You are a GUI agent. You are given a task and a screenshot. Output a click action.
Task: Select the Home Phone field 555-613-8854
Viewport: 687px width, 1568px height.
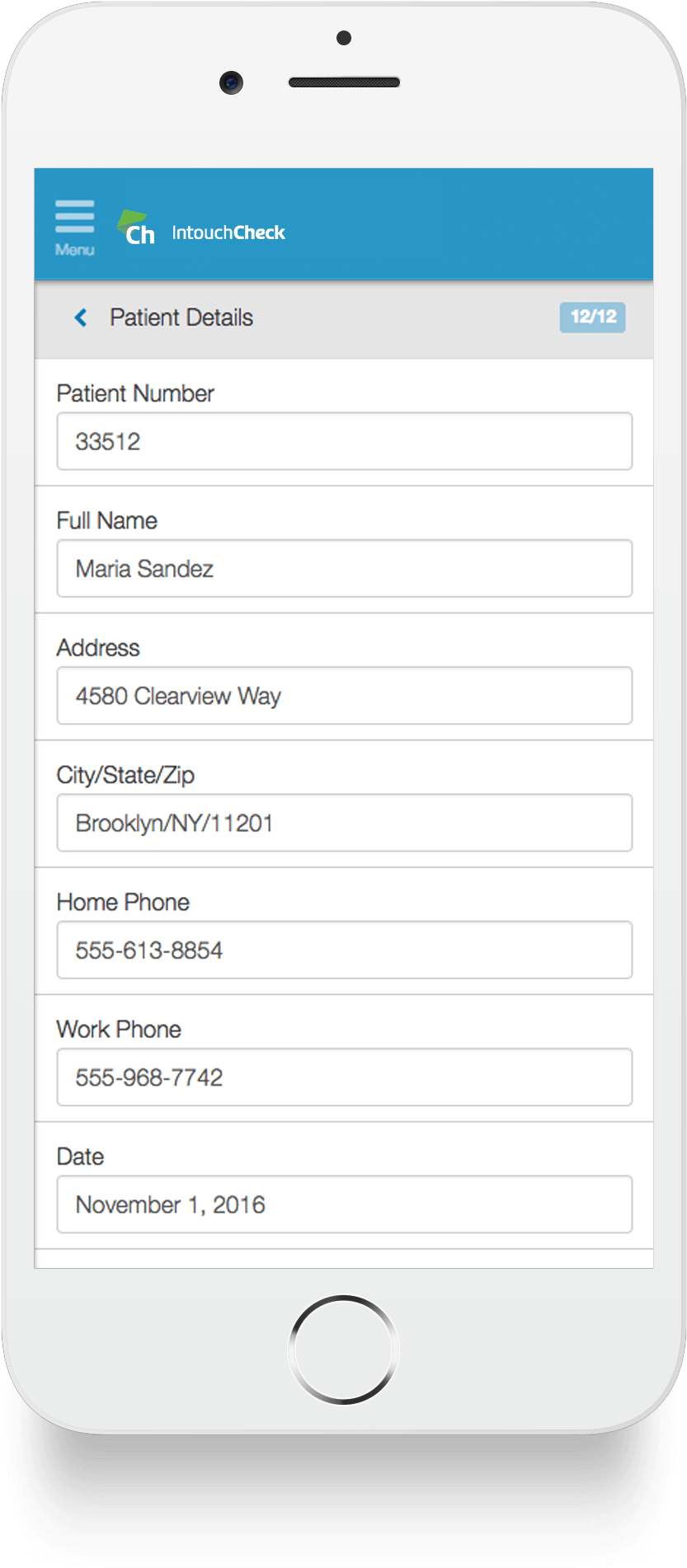click(345, 950)
